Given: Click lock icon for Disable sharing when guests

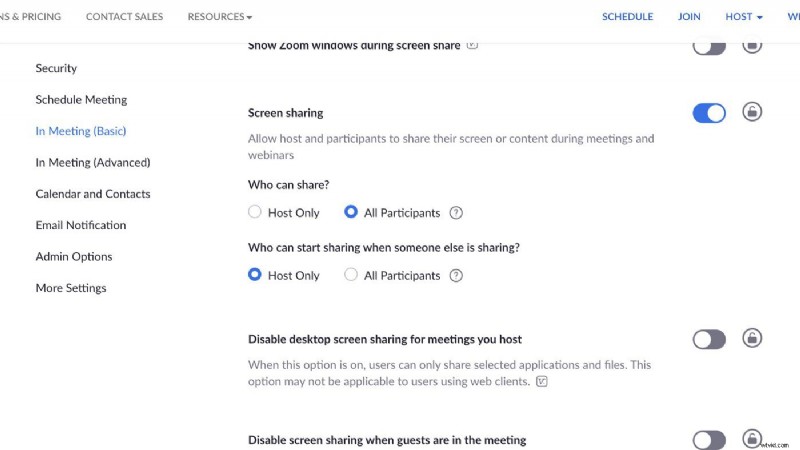Looking at the screenshot, I should (752, 438).
